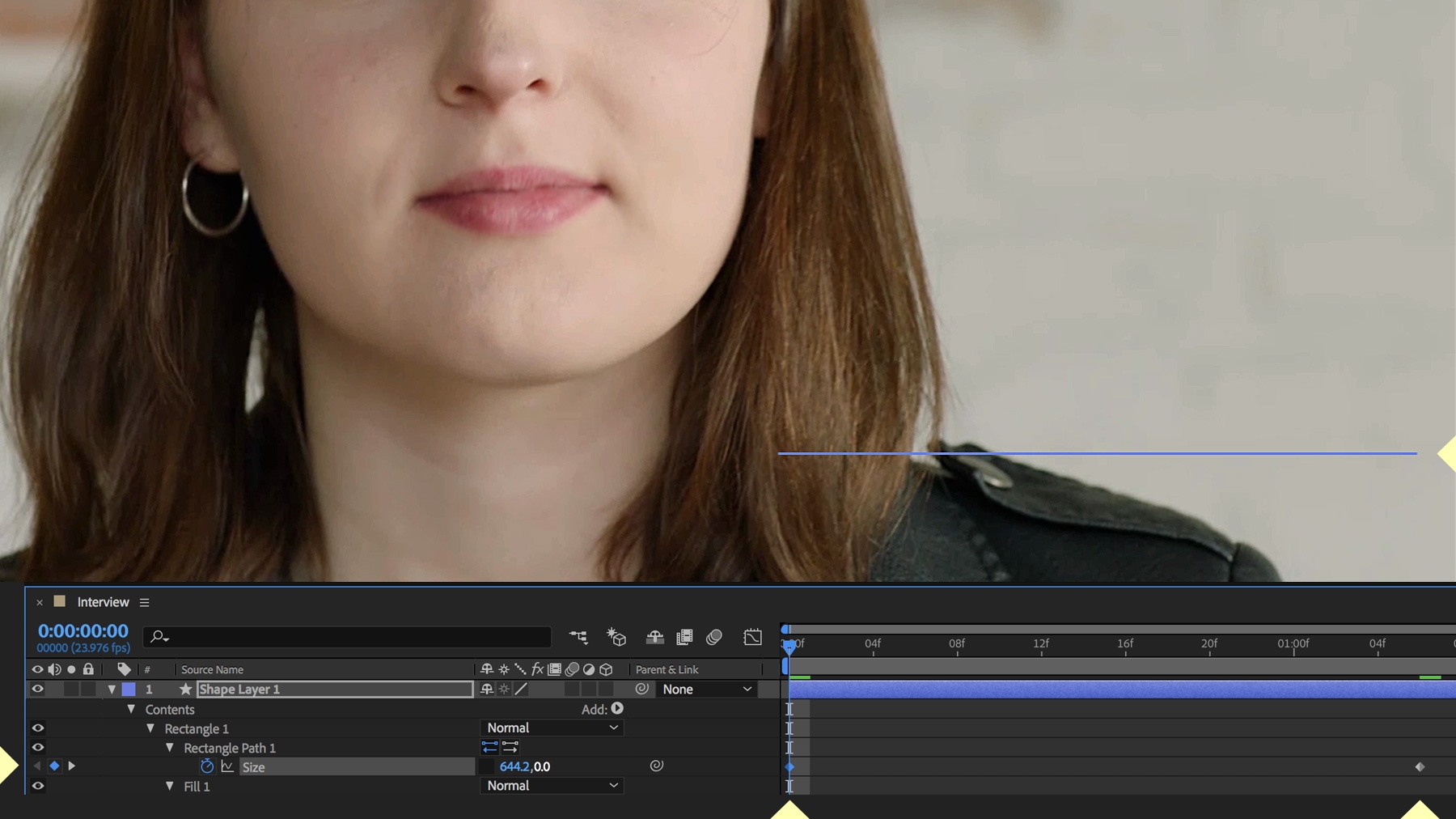Enable Frame Blending for the composition
1456x819 pixels.
pos(684,638)
